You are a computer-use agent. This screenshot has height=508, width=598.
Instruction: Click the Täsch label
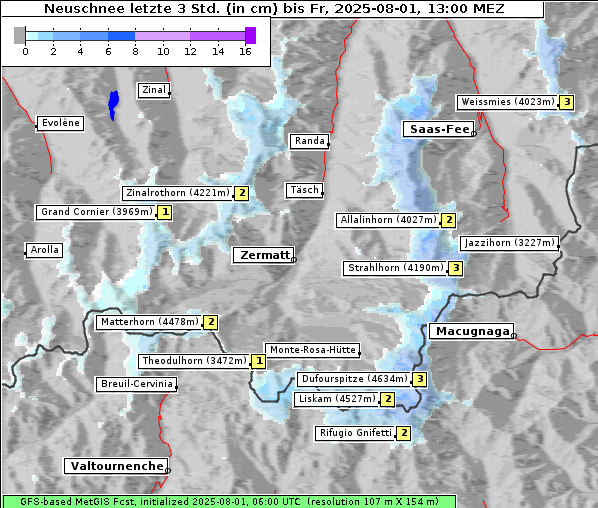[304, 190]
